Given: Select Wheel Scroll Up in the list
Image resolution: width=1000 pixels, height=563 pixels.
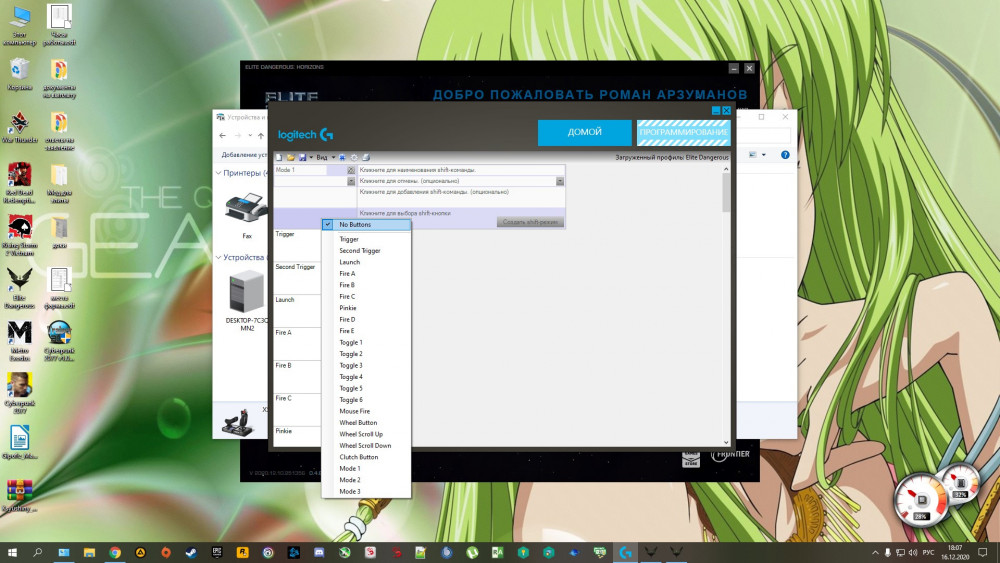Looking at the screenshot, I should pyautogui.click(x=361, y=434).
